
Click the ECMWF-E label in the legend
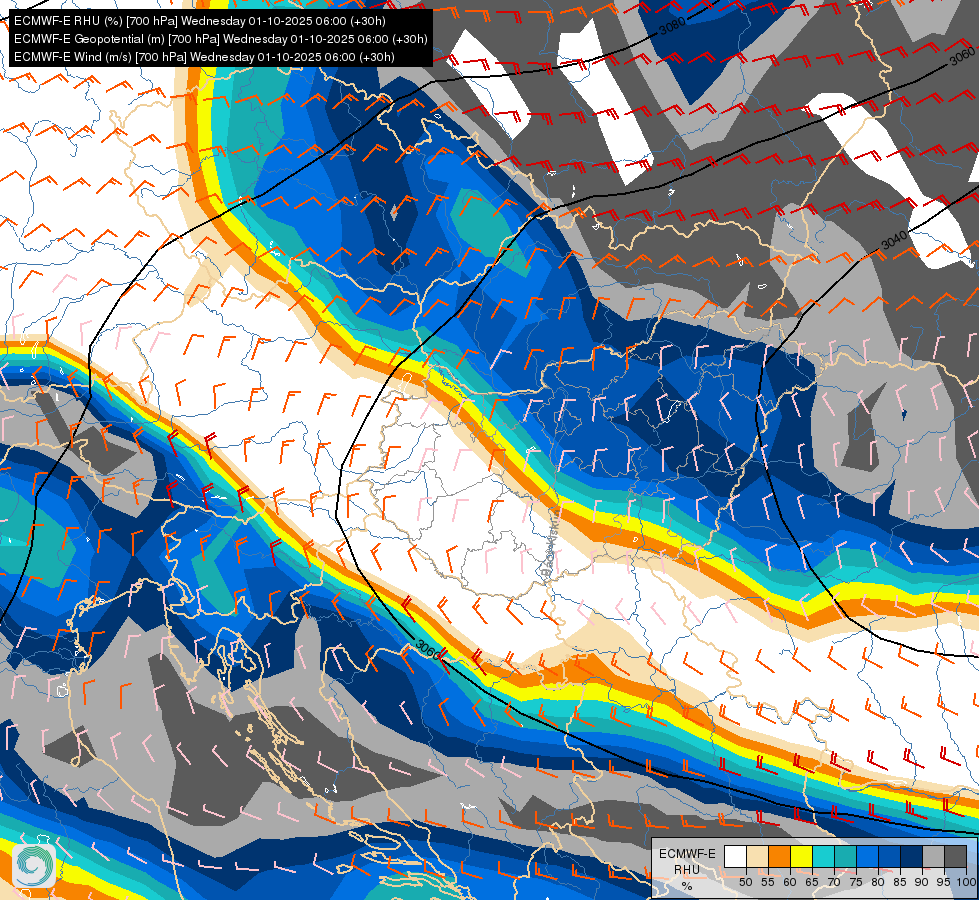tap(687, 854)
